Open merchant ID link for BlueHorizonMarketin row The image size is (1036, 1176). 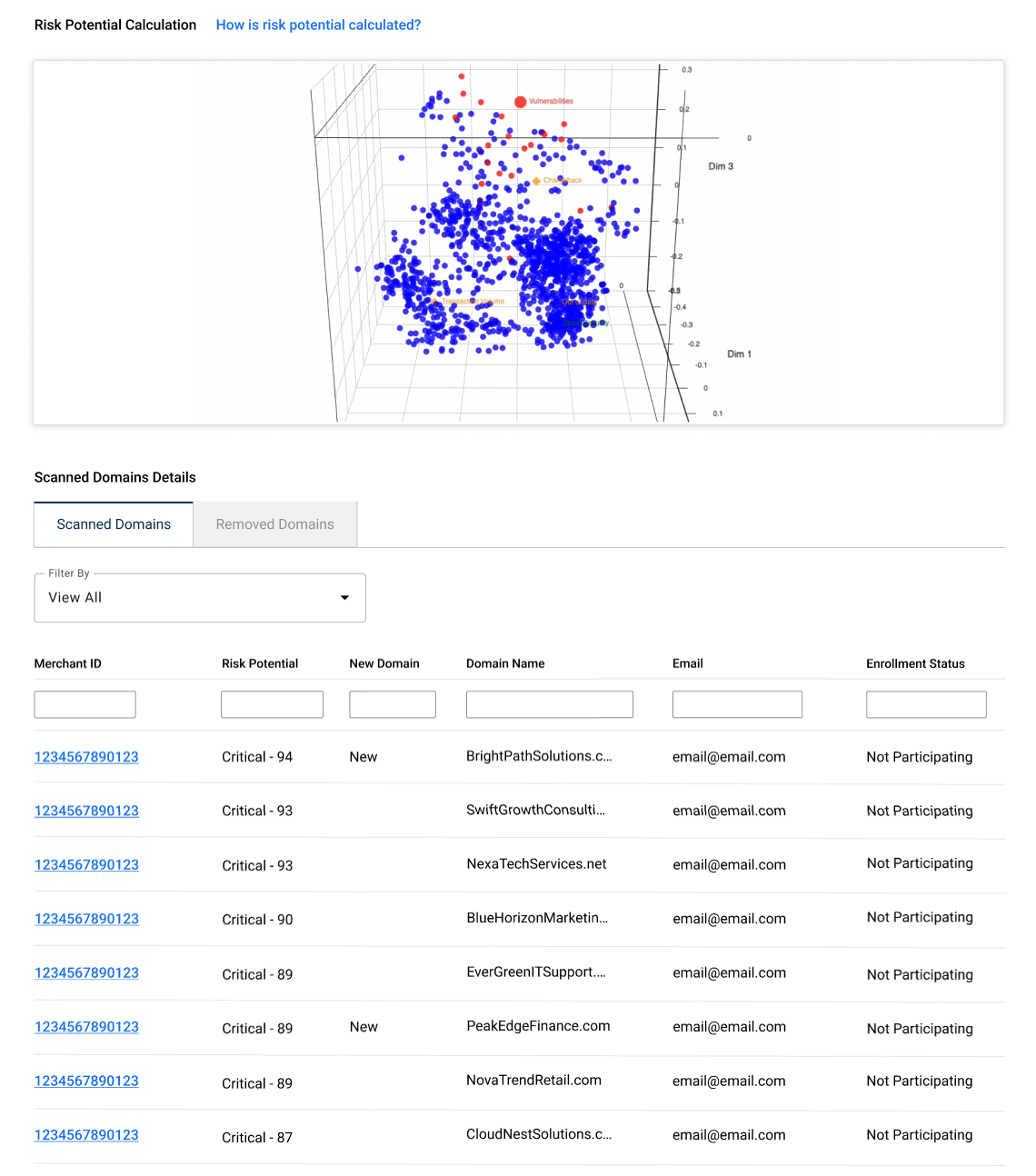[x=86, y=919]
